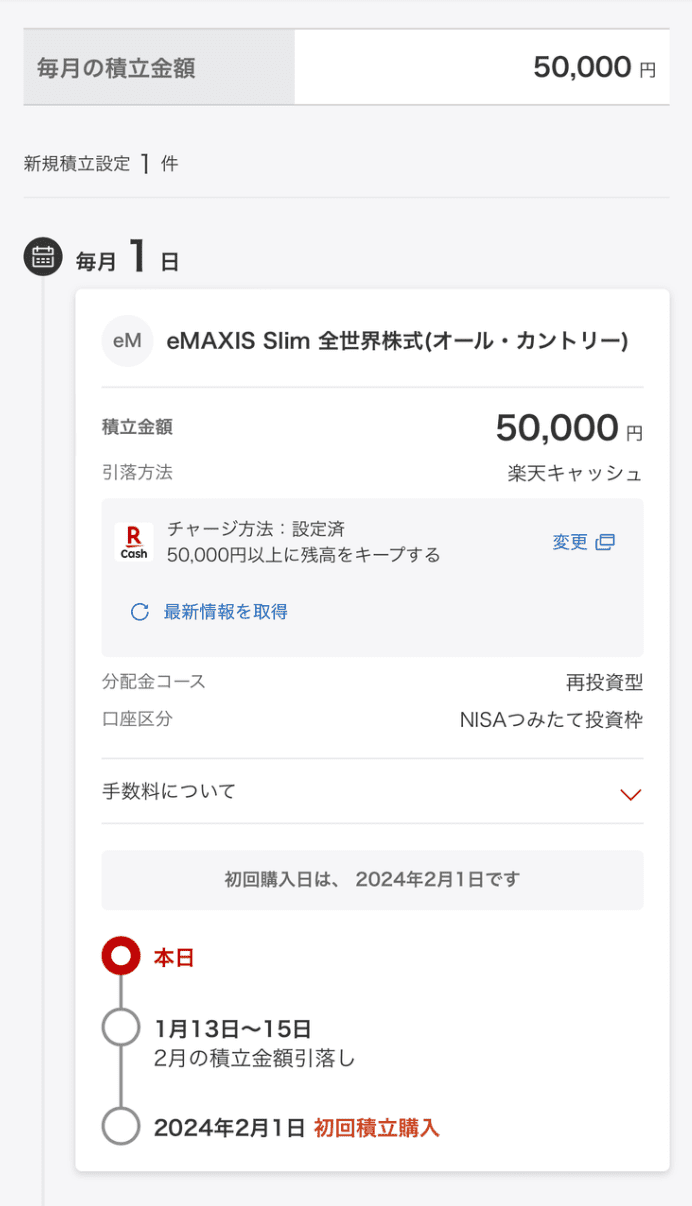Click the refresh icon beside 最新情報を取得
Image resolution: width=692 pixels, height=1206 pixels.
[139, 611]
